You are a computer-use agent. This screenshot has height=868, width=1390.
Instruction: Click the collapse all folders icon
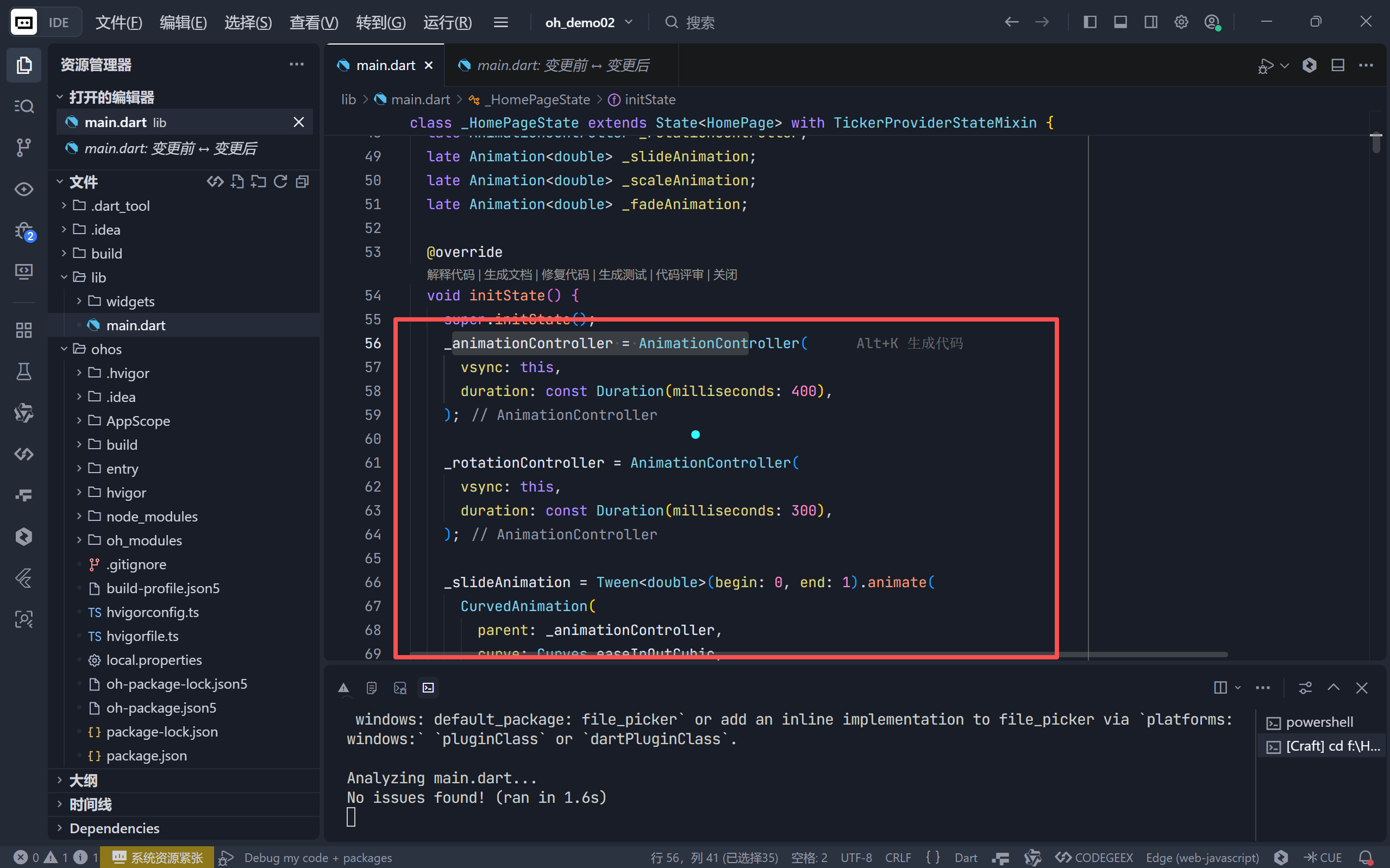[303, 182]
